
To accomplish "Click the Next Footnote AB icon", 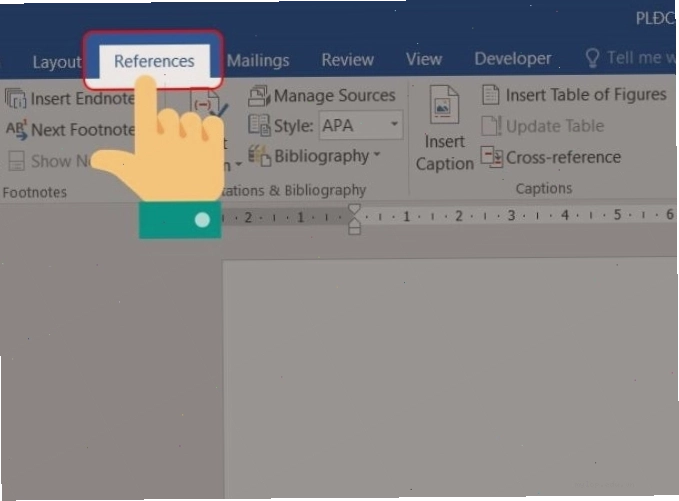I will 16,129.
